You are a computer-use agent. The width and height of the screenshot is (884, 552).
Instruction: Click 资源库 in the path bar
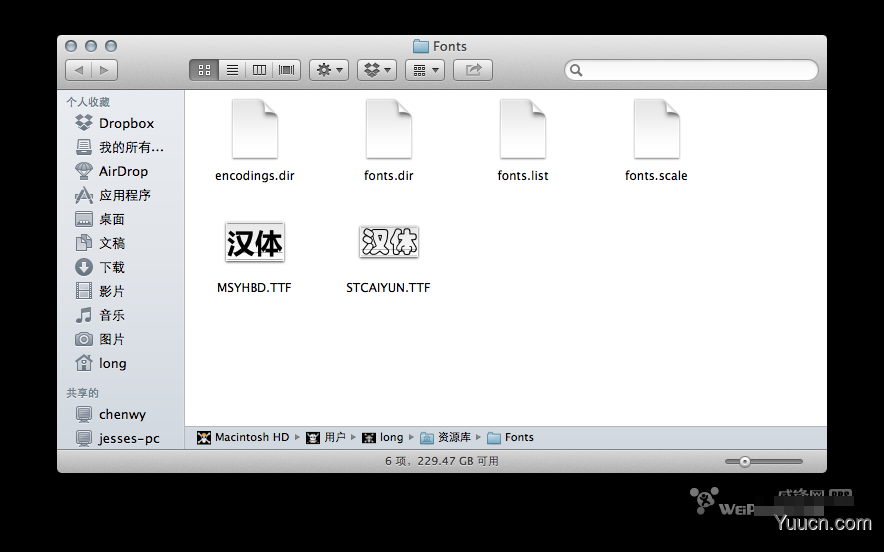click(x=445, y=438)
